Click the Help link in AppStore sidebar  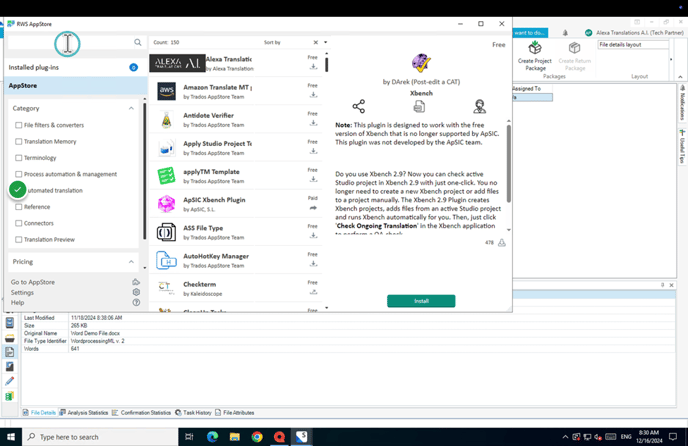click(x=18, y=302)
